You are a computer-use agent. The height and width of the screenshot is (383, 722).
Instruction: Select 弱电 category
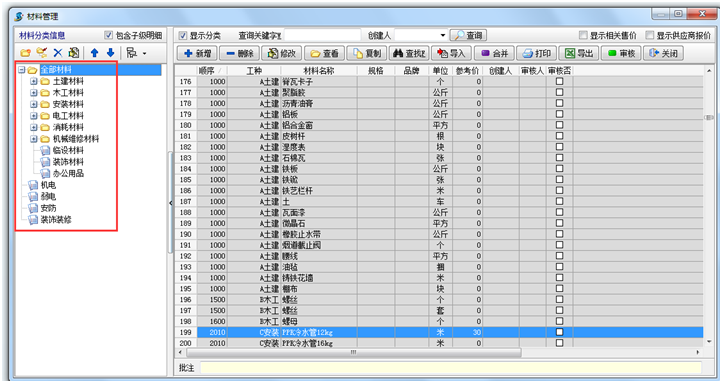(x=48, y=197)
